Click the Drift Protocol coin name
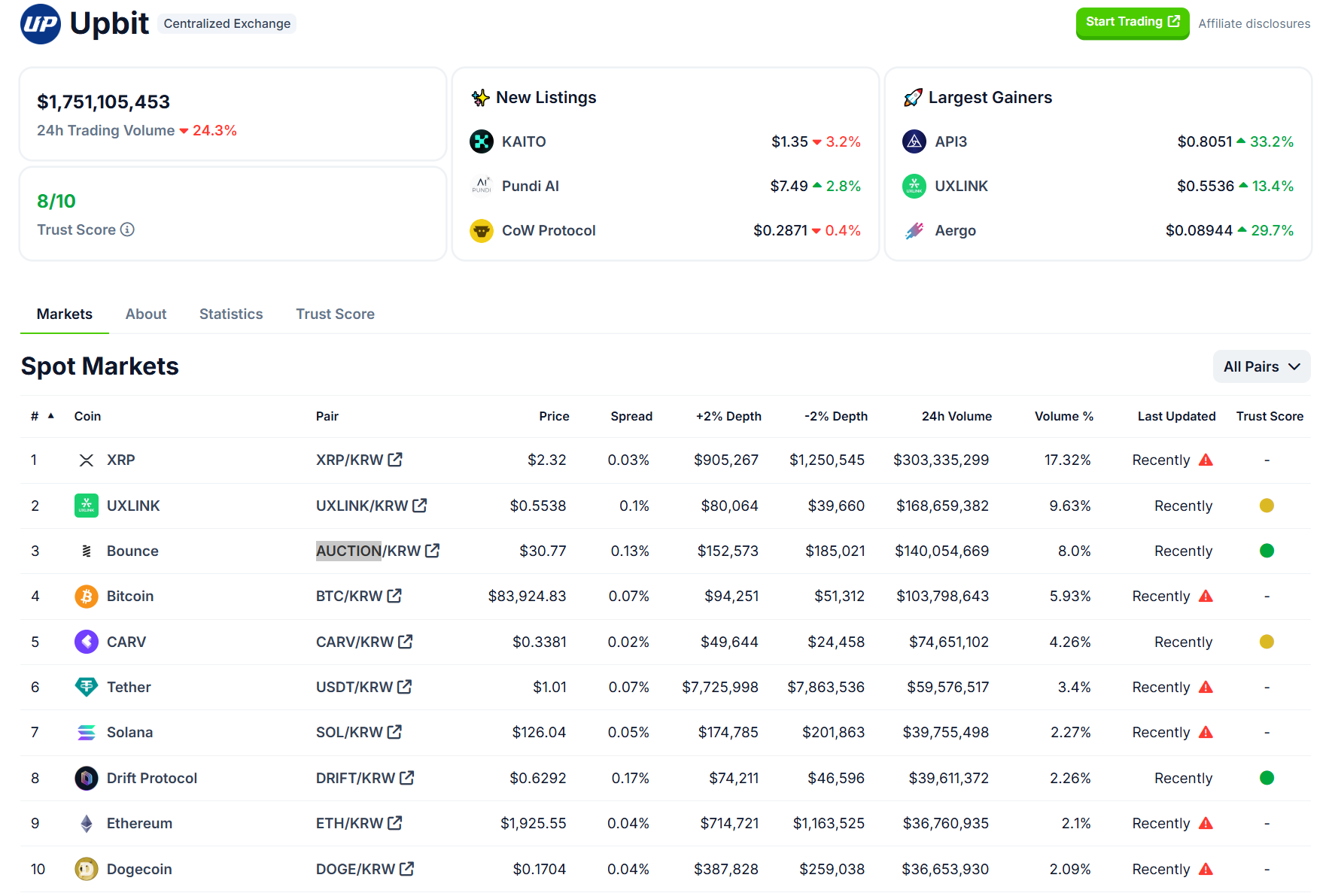This screenshot has height=896, width=1332. 151,778
